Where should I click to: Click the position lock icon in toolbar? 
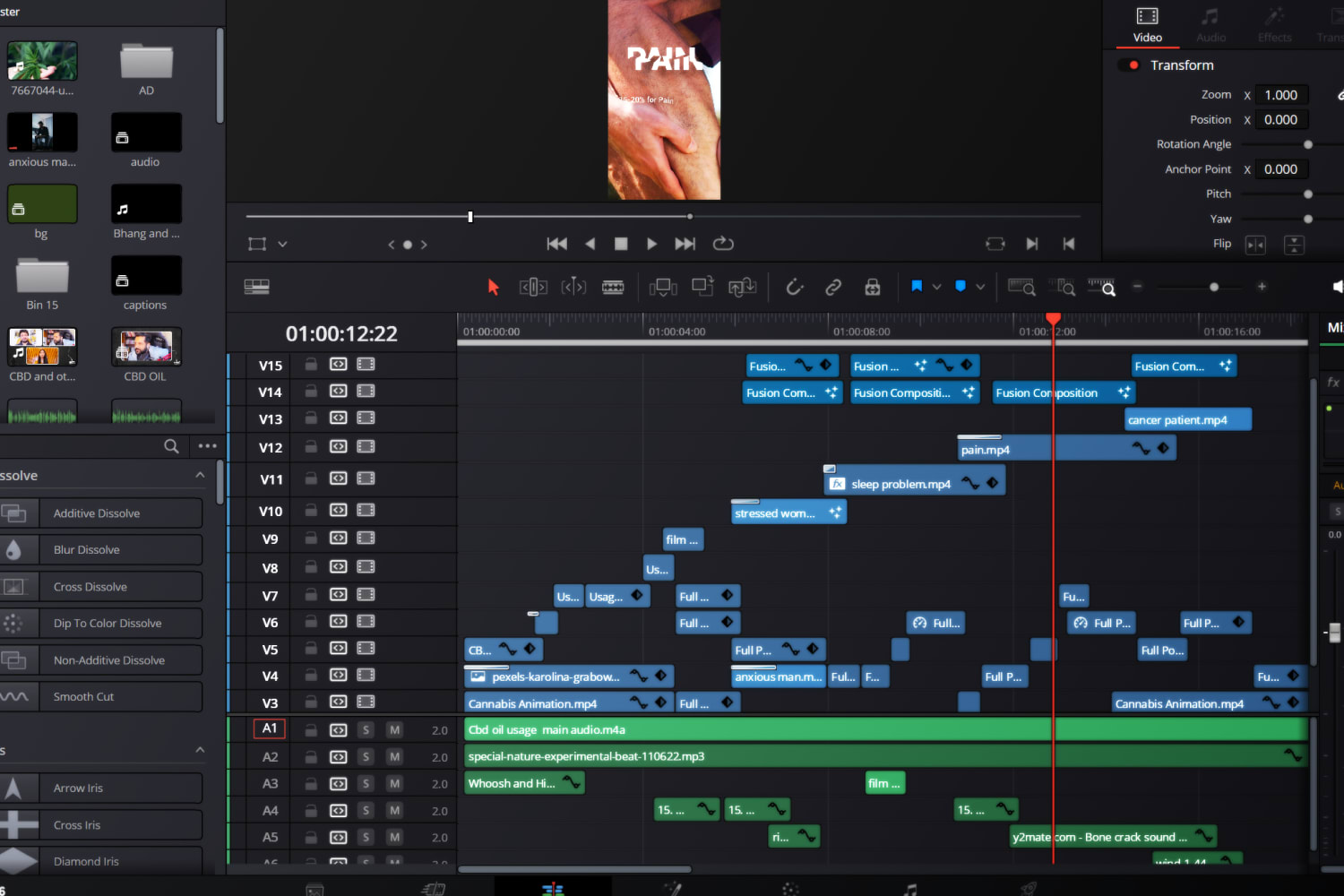point(873,287)
